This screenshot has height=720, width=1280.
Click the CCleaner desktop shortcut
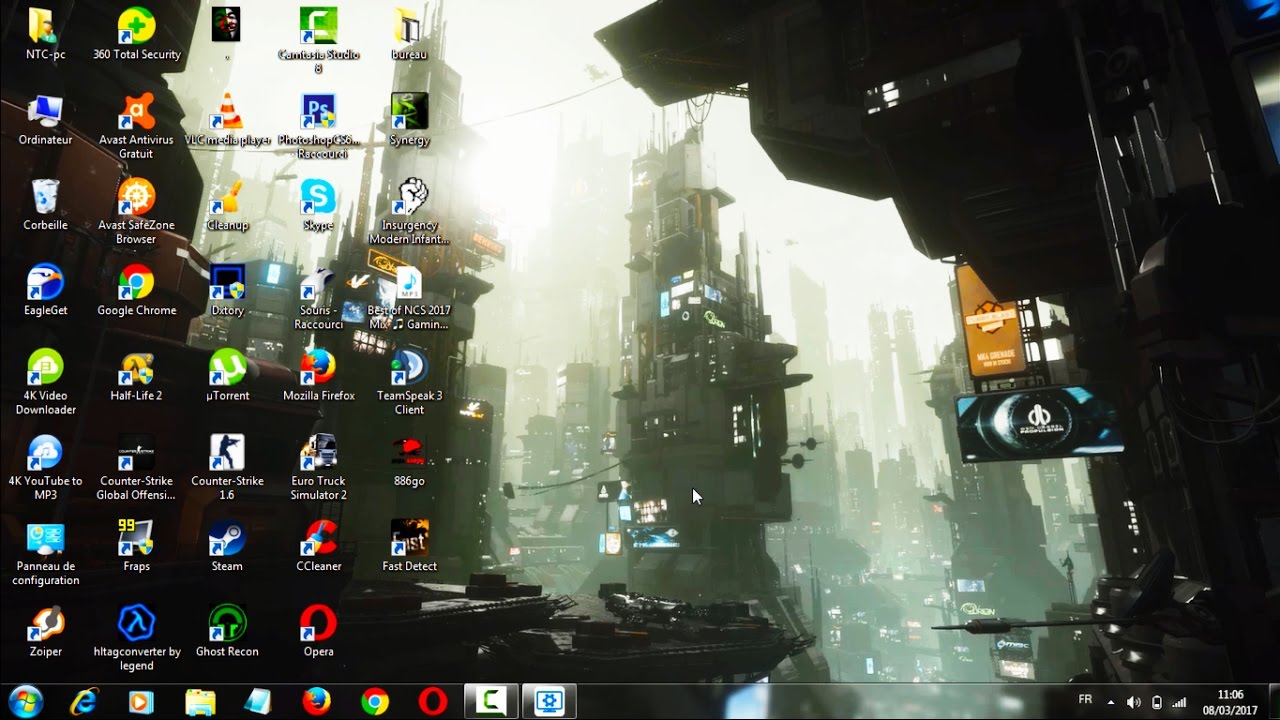coord(318,540)
